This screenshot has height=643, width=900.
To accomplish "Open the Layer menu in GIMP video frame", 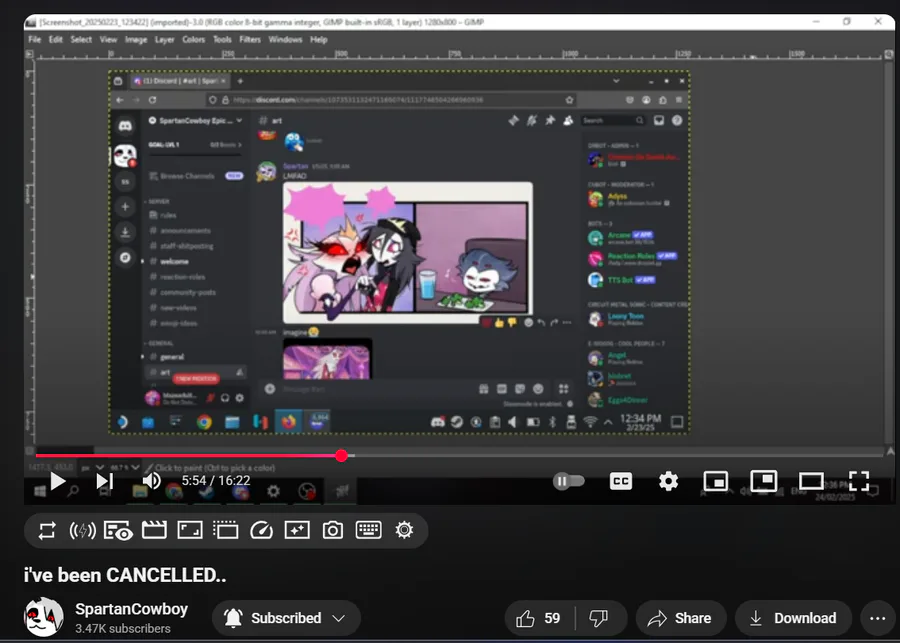I will 164,40.
